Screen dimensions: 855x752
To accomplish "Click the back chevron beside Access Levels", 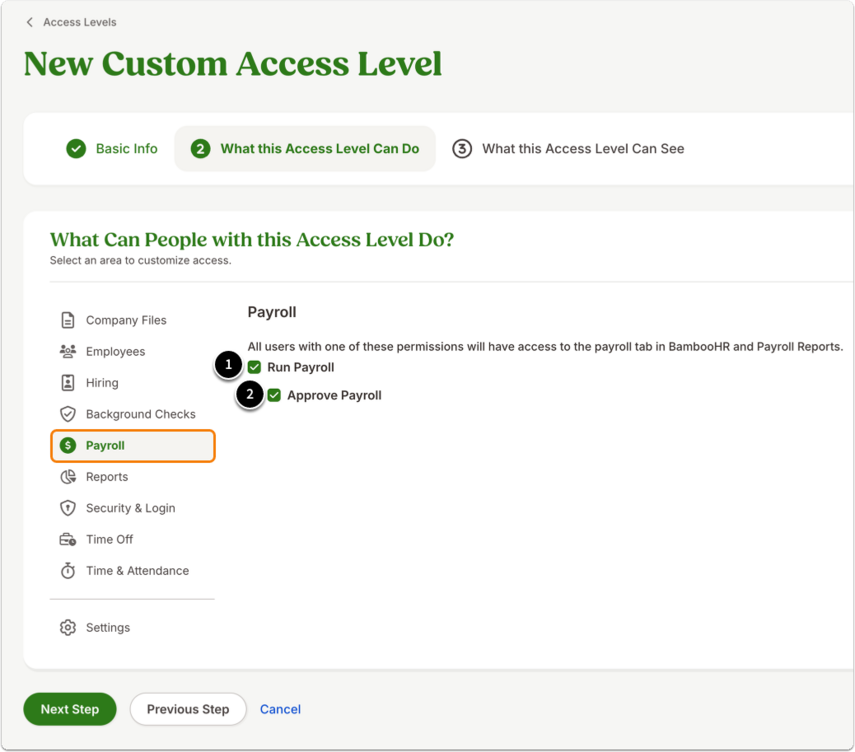I will click(29, 22).
